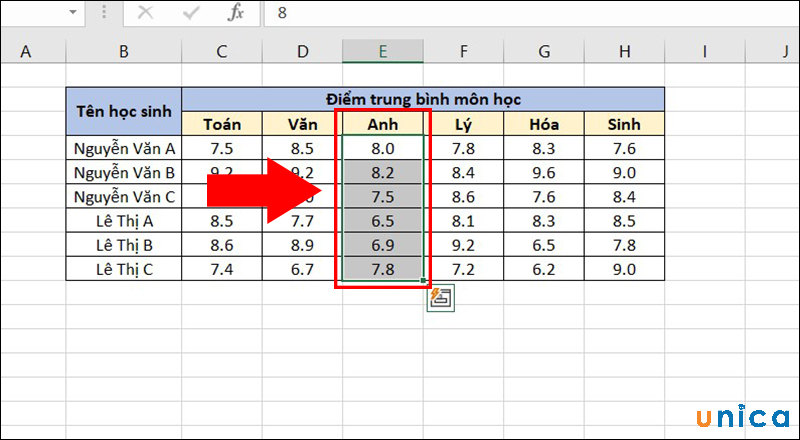Image resolution: width=800 pixels, height=440 pixels.
Task: Click the 'Điểm trung bình môn học' merged header
Action: click(423, 99)
